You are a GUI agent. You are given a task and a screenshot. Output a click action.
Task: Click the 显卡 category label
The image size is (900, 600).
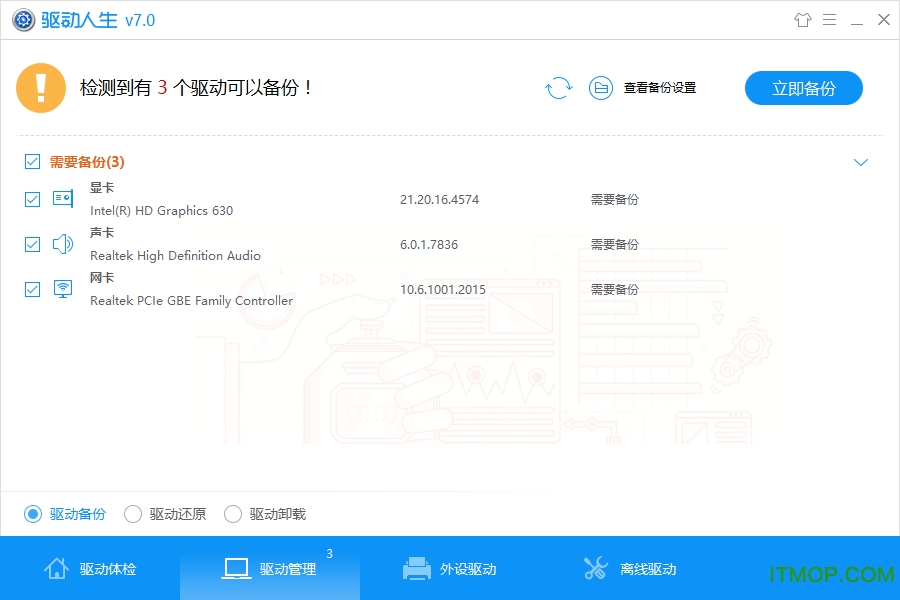pyautogui.click(x=102, y=188)
